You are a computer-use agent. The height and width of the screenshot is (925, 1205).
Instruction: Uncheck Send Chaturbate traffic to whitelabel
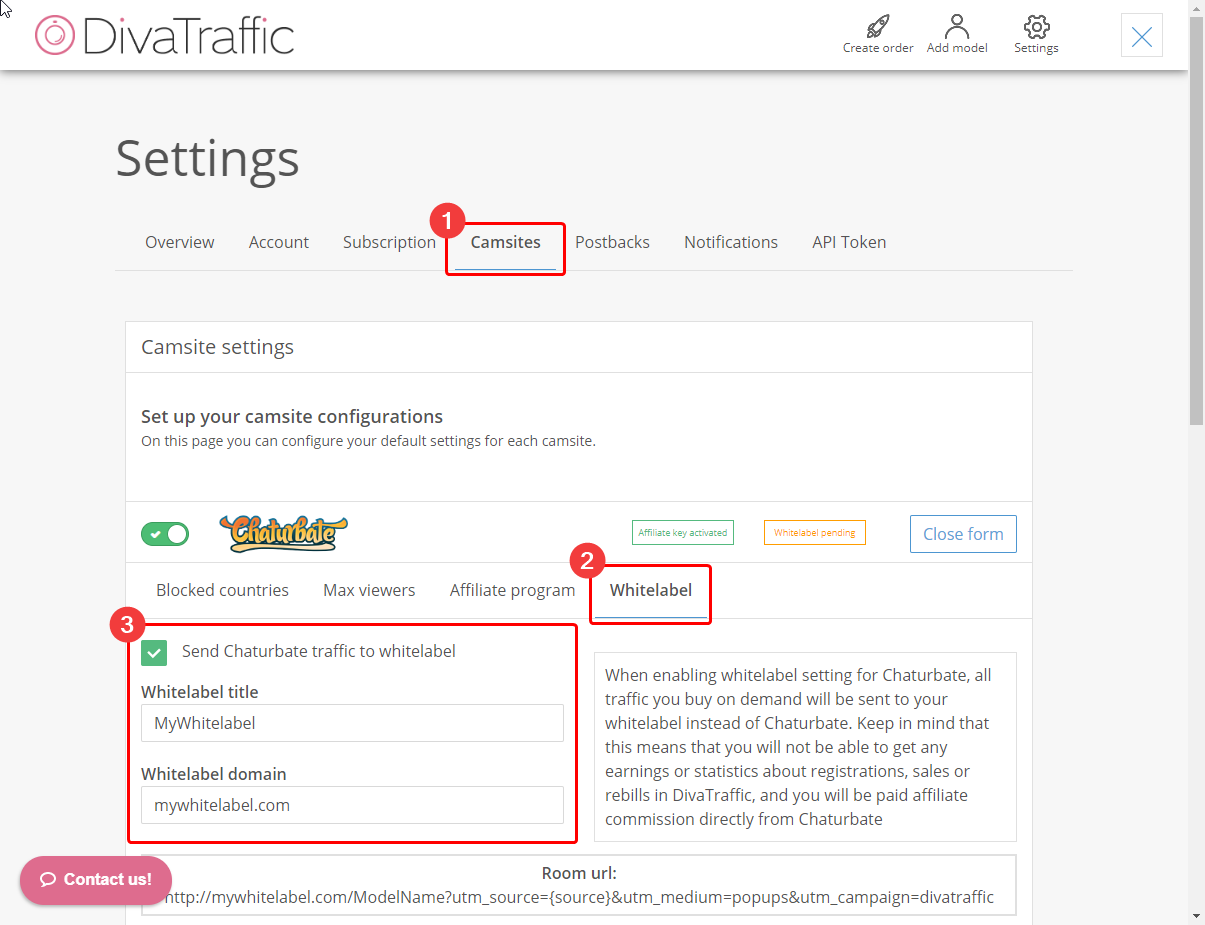click(154, 652)
